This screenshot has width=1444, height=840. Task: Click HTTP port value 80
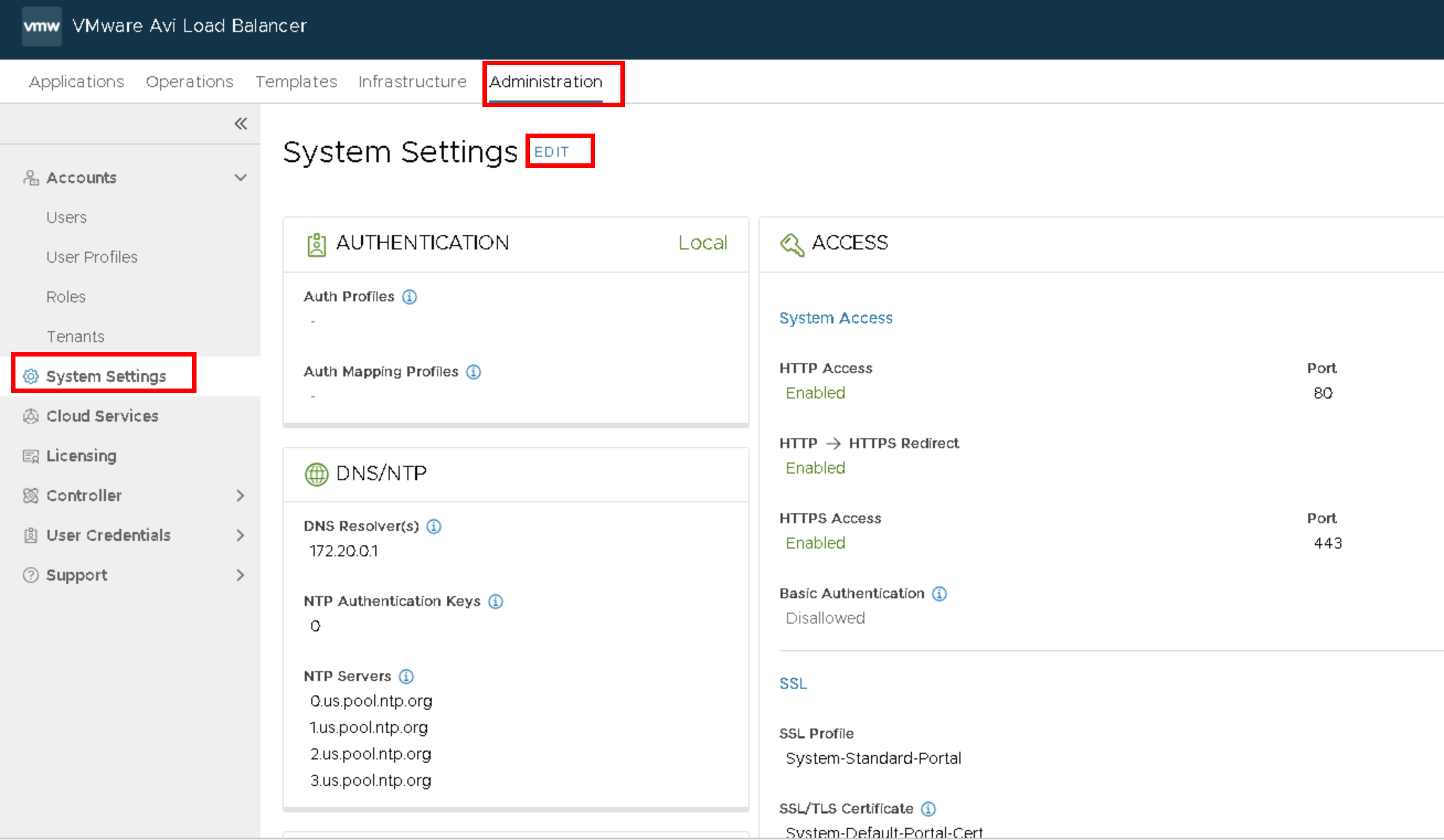point(1323,393)
